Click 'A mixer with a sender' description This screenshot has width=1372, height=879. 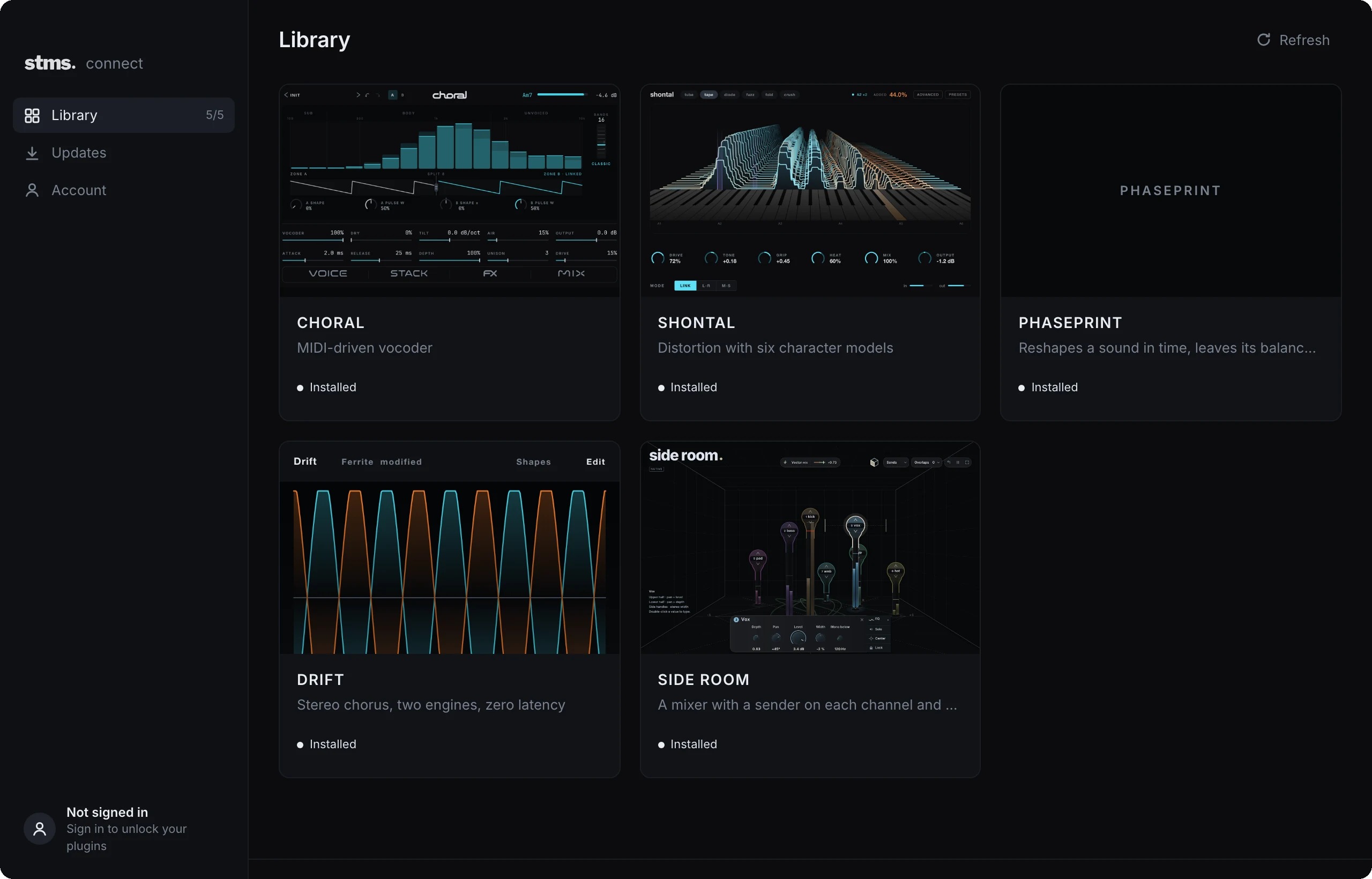coord(807,705)
